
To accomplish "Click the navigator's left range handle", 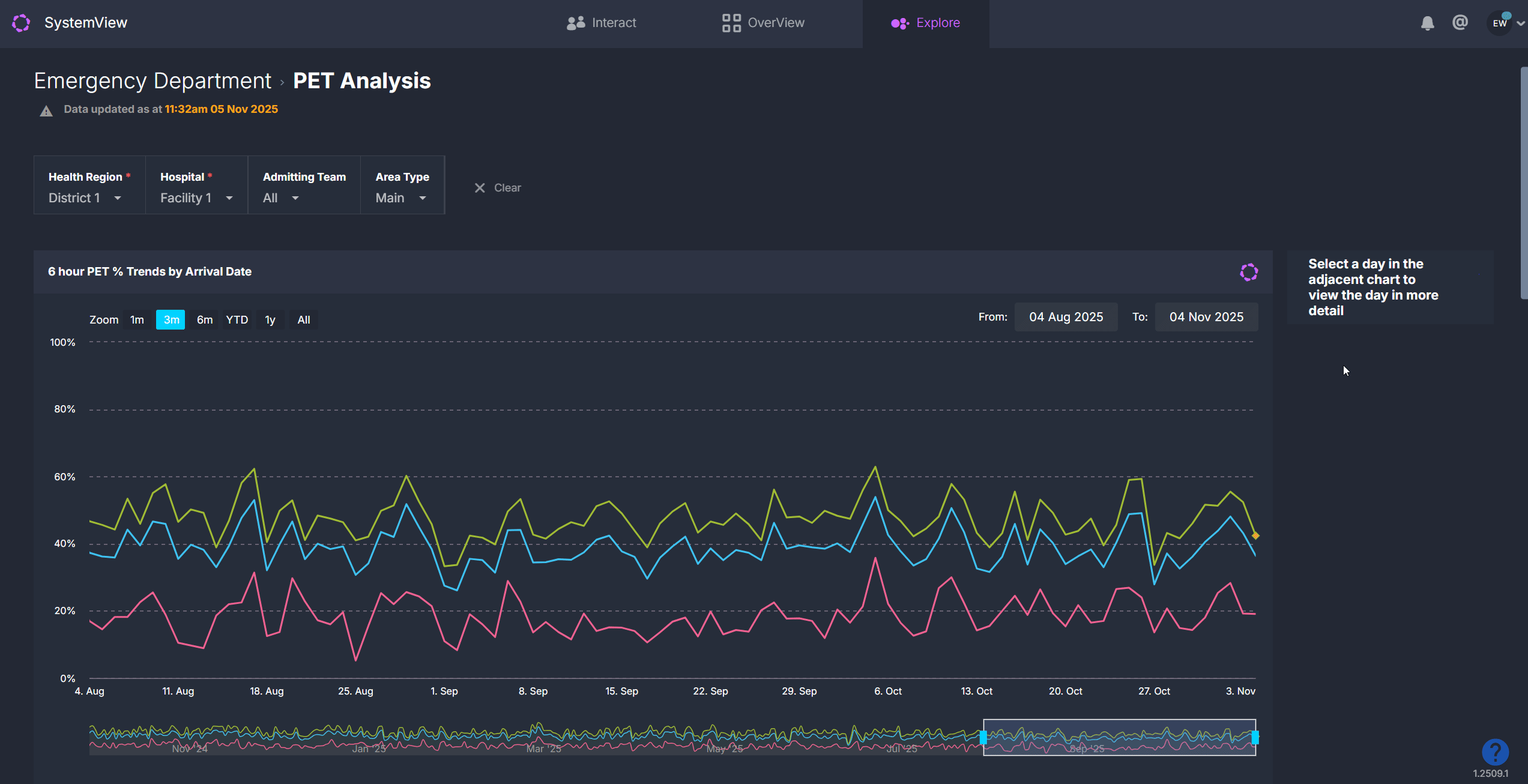I will click(x=983, y=737).
